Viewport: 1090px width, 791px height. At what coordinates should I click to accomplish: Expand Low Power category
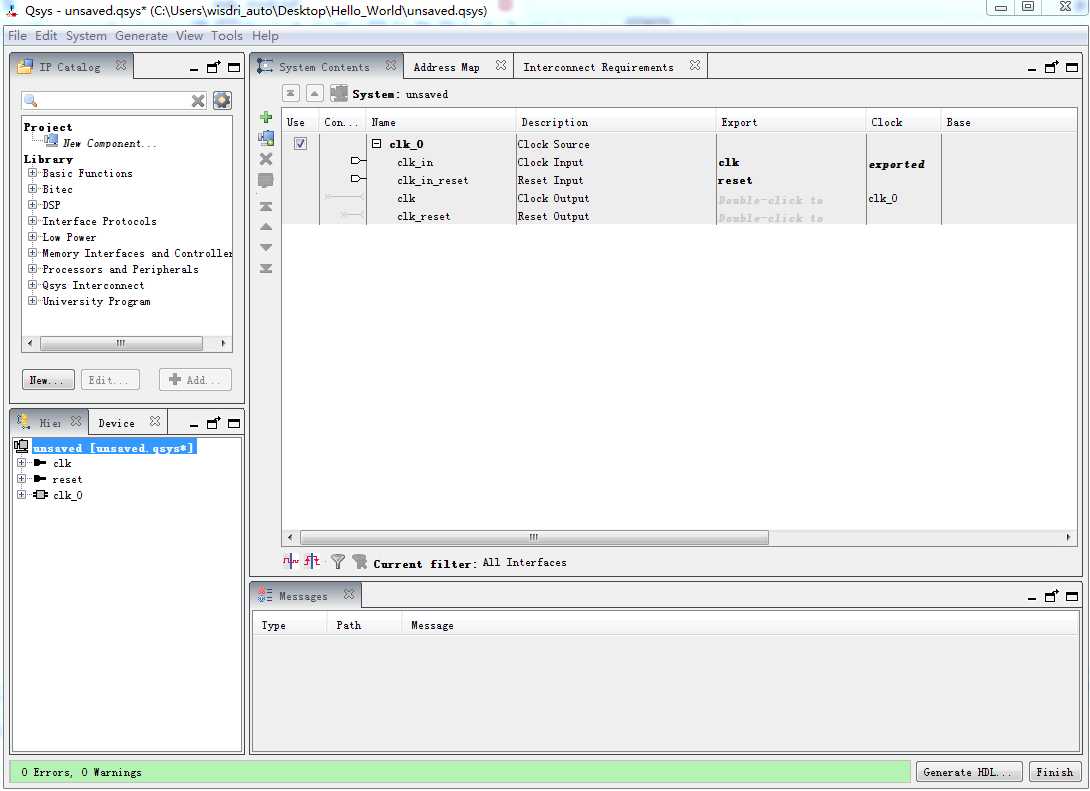32,236
